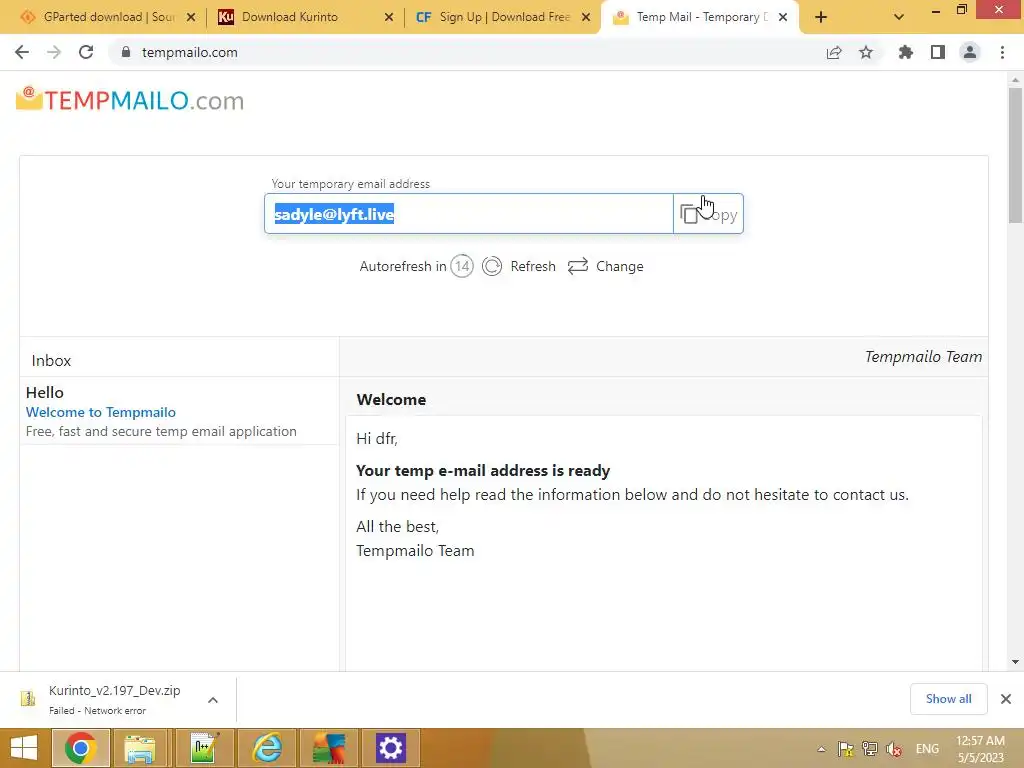Close the Download Kurinto tab

[389, 18]
